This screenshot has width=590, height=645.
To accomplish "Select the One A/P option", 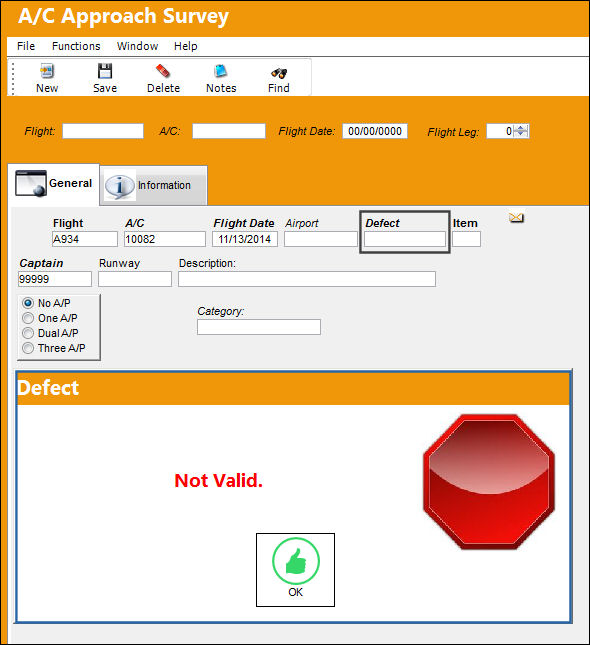I will pos(28,318).
